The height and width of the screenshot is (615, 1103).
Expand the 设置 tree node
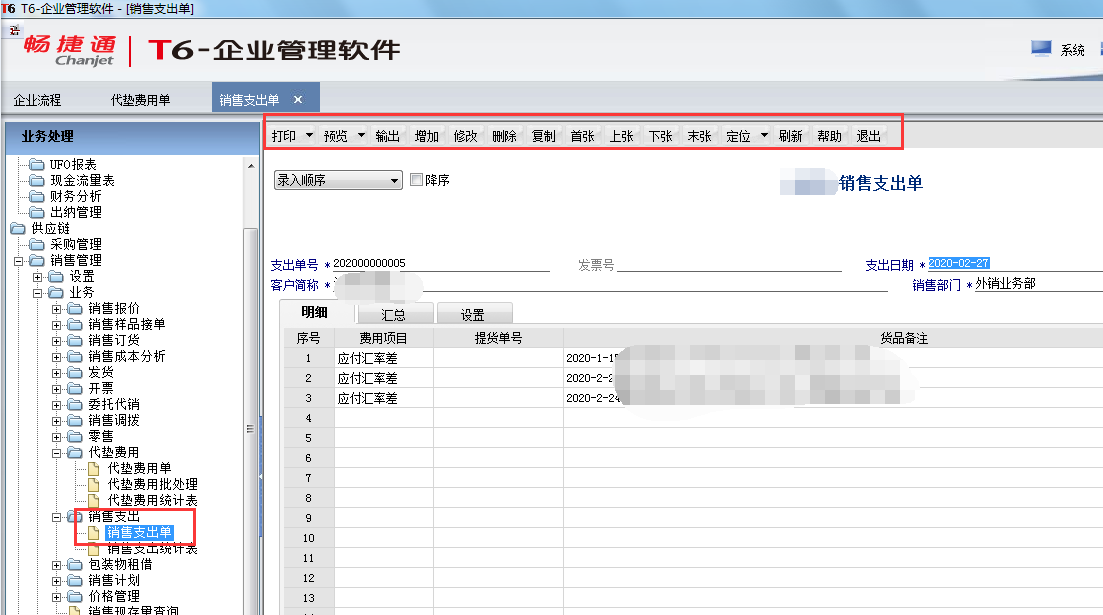37,277
